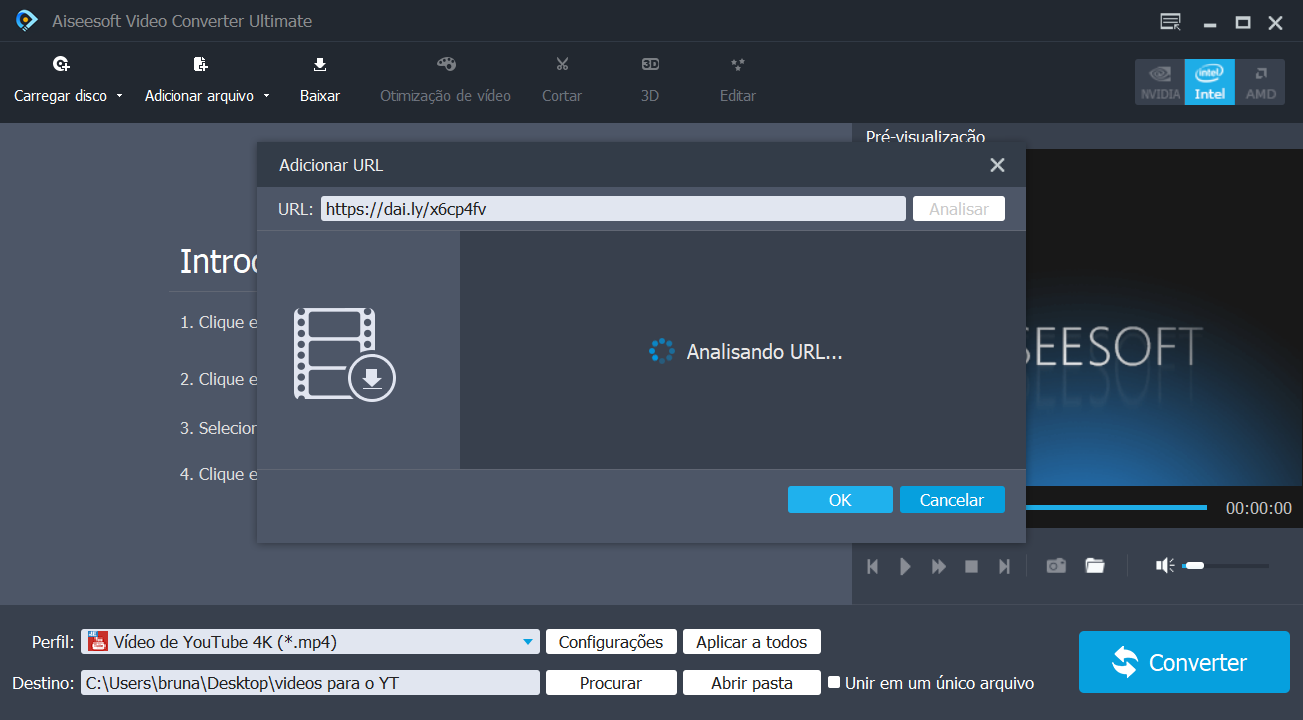Click the Analisando URL... status text
The height and width of the screenshot is (720, 1303).
pyautogui.click(x=765, y=352)
